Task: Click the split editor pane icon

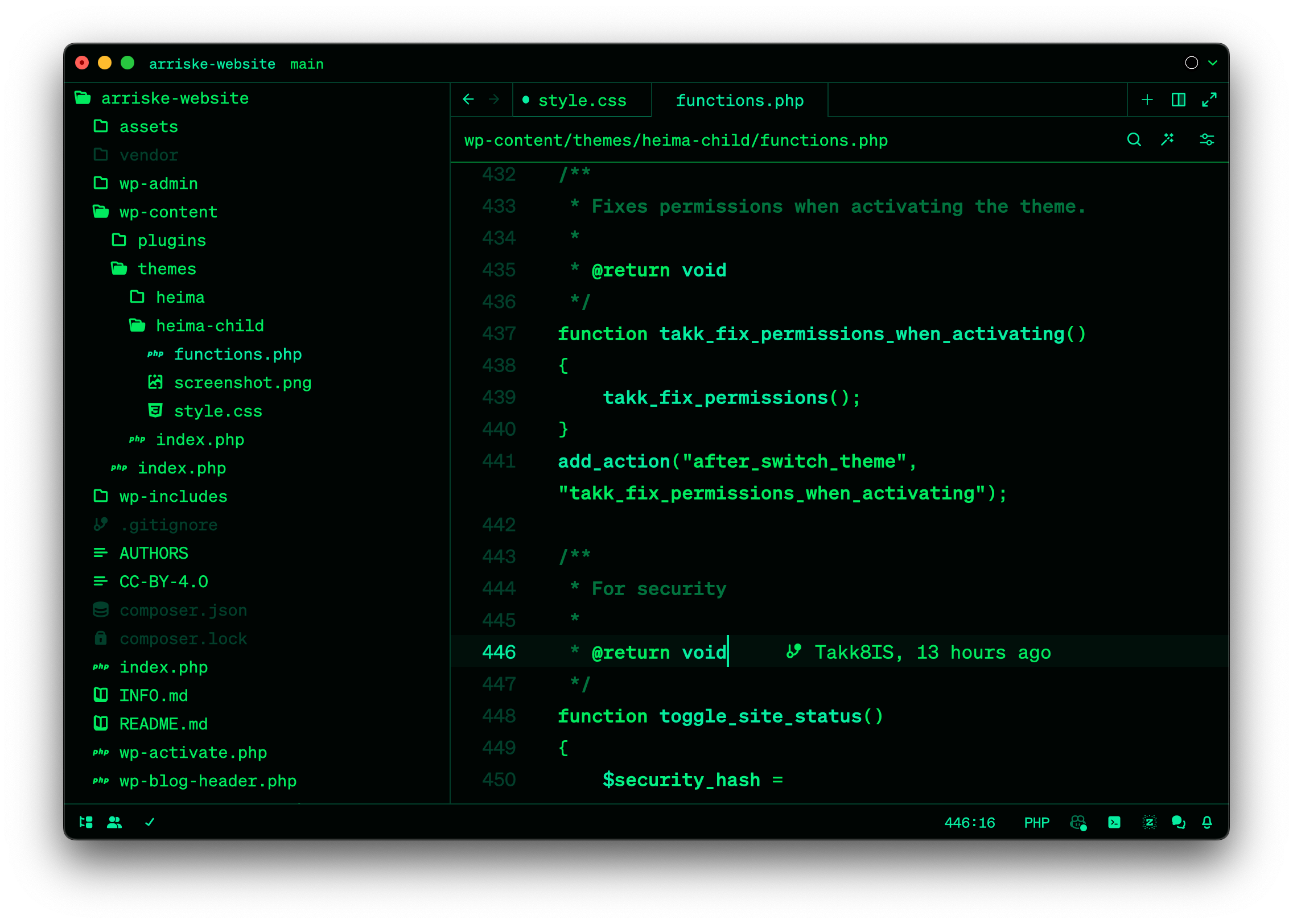Action: point(1178,100)
